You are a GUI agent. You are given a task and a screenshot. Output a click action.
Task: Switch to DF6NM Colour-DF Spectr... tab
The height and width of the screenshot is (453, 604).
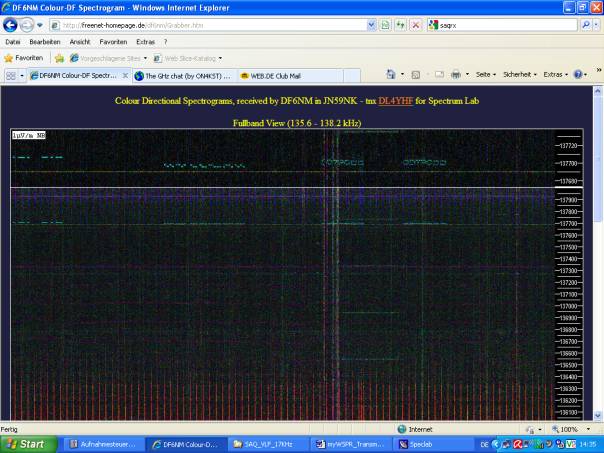coord(77,76)
